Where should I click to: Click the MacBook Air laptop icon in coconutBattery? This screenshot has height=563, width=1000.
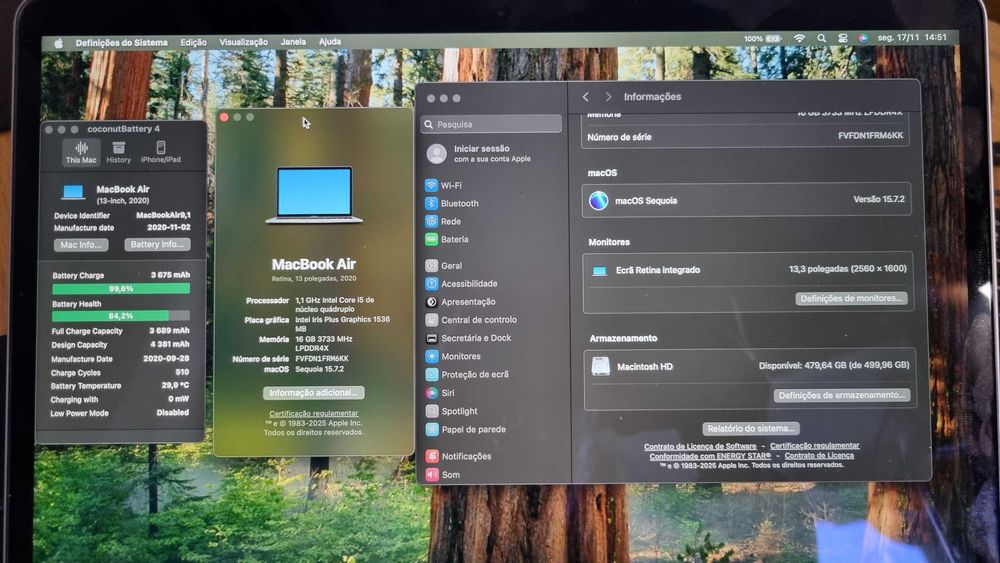coord(73,192)
